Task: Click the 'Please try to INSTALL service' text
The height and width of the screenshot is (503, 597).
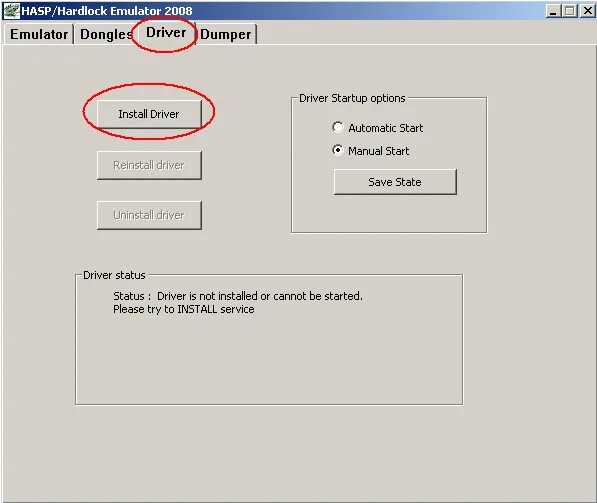Action: pyautogui.click(x=184, y=309)
